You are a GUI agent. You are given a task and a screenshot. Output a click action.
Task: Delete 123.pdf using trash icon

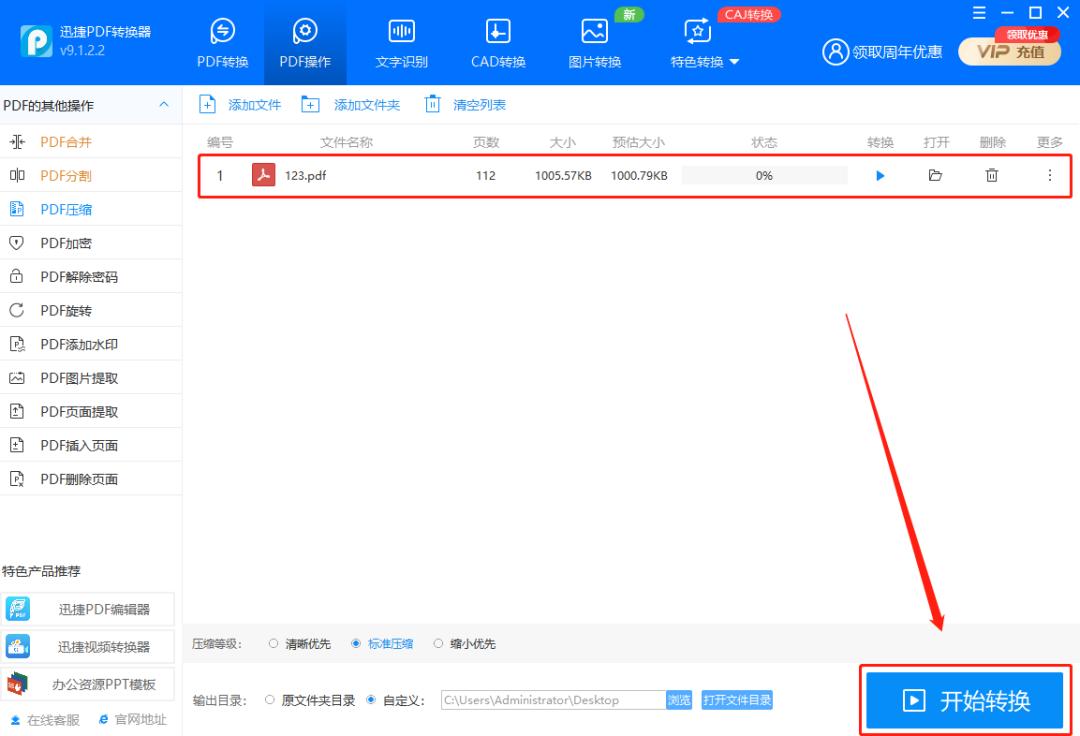coord(991,175)
